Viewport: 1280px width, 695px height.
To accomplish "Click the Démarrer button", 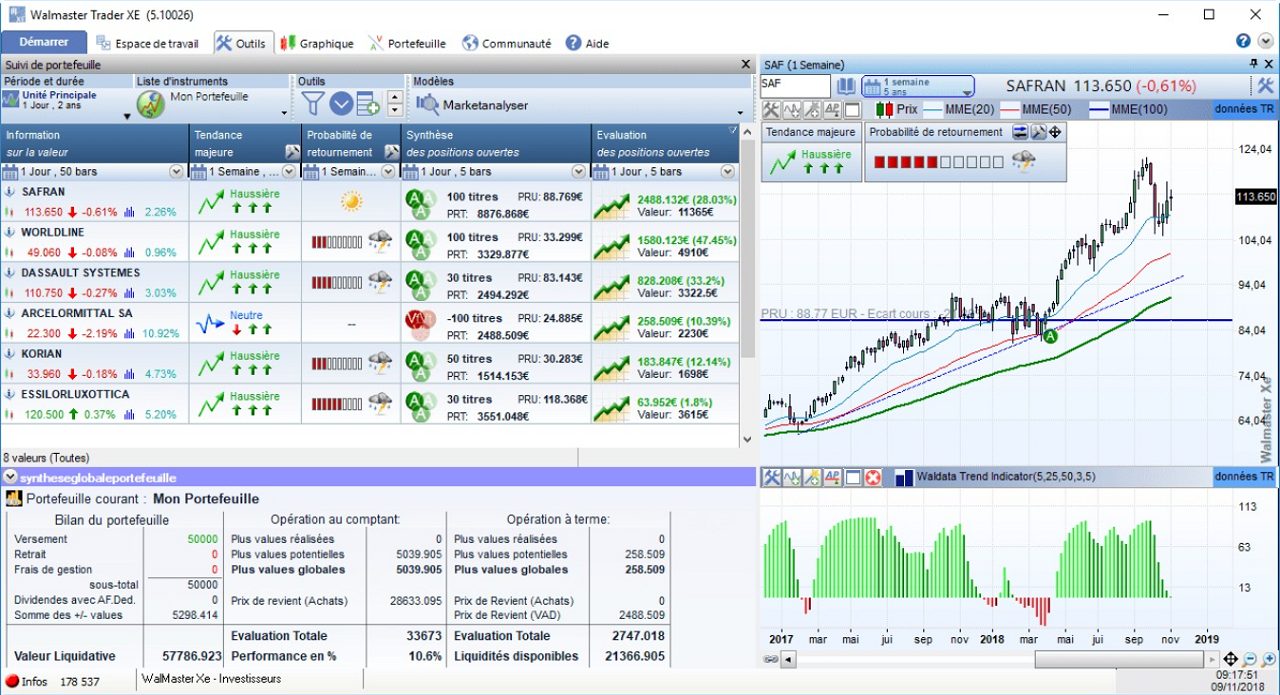I will tap(44, 42).
